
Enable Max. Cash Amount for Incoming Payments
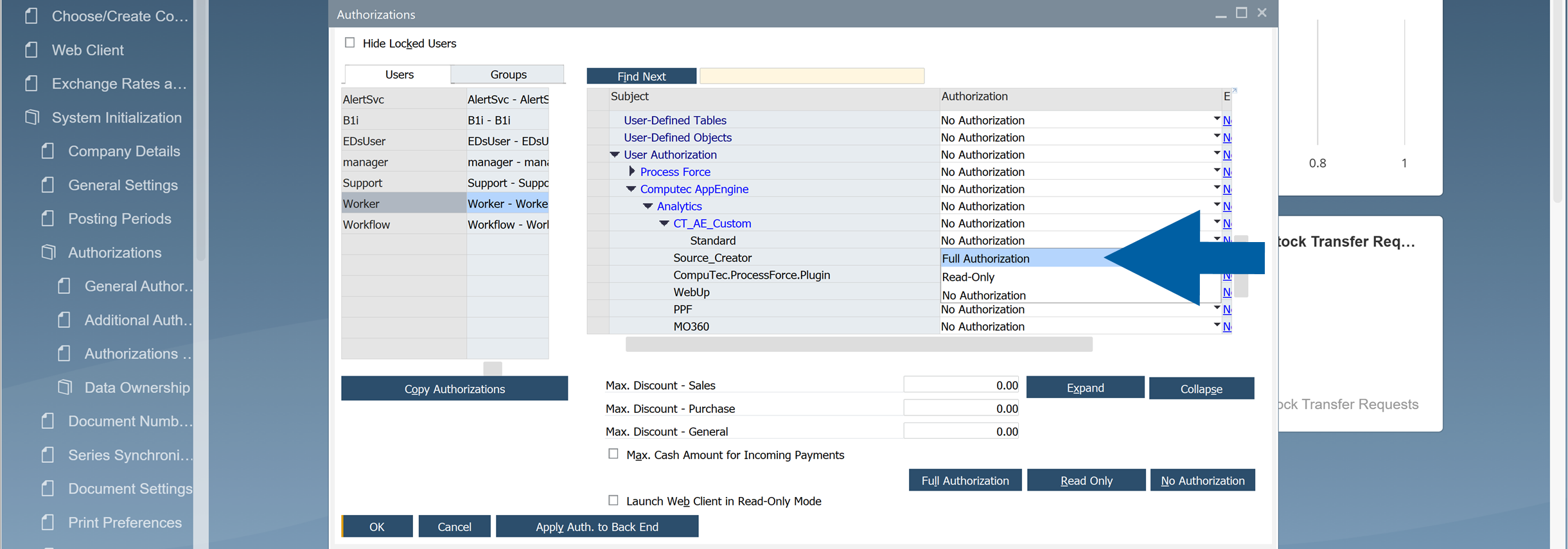point(613,454)
